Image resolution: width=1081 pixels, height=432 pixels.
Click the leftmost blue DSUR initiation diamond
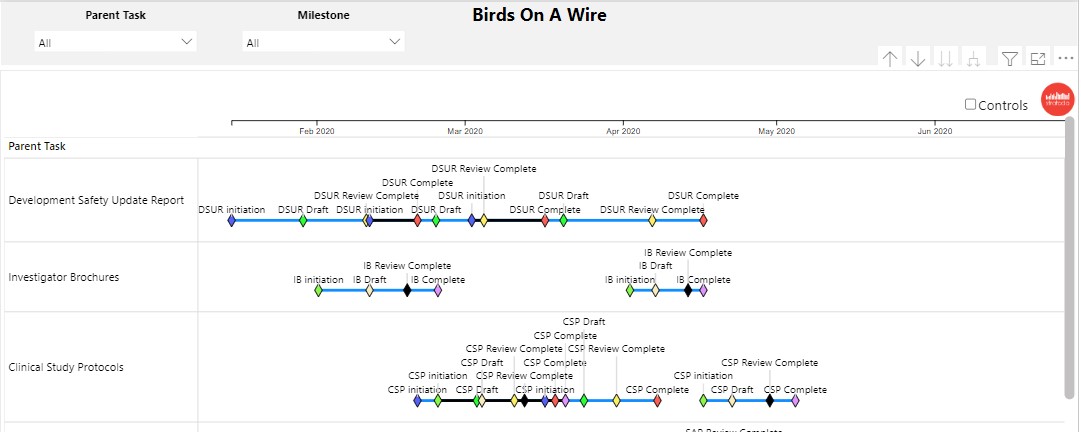tap(231, 220)
